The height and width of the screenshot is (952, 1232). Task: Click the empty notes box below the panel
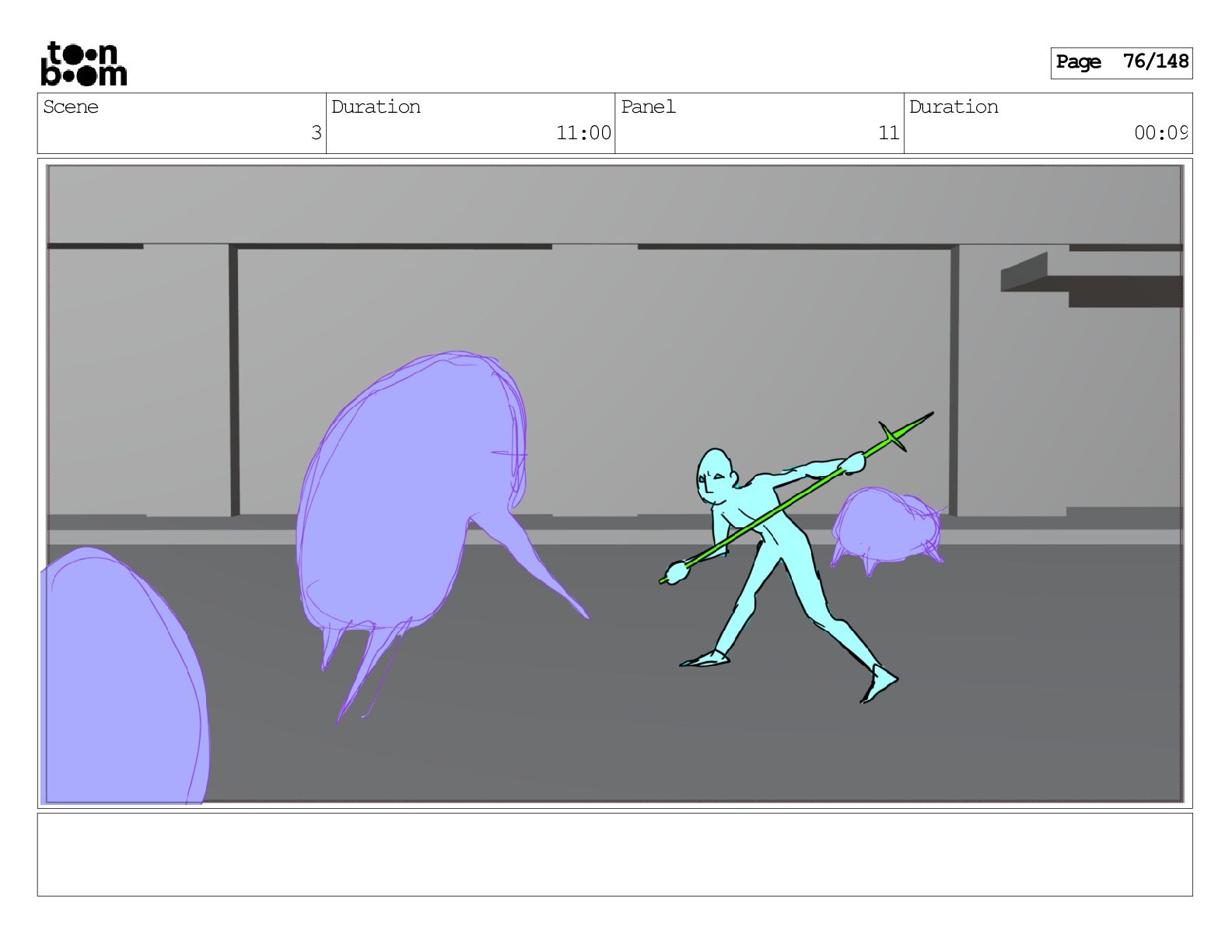(614, 855)
